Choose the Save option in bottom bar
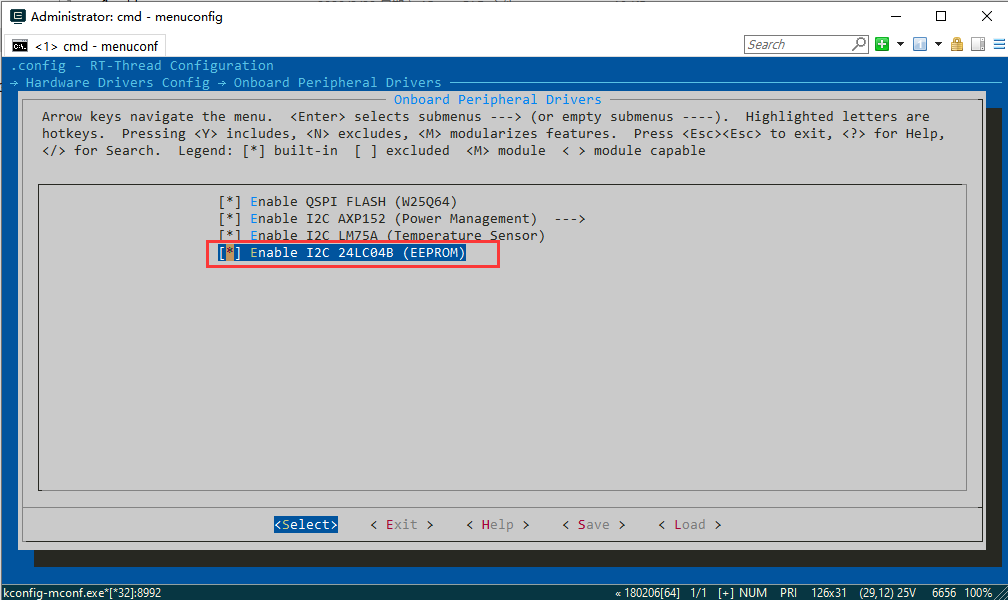Viewport: 1008px width, 600px height. click(593, 525)
